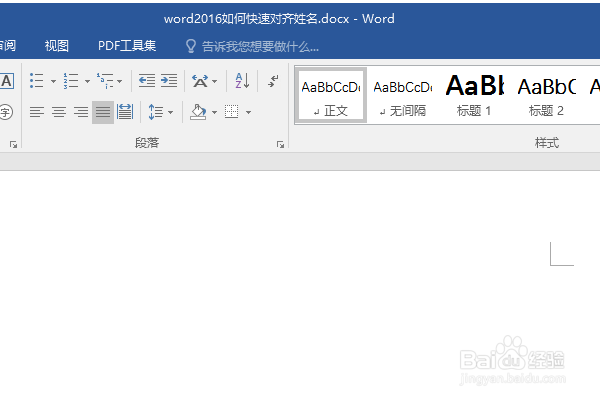Viewport: 600px width, 400px height.
Task: Click the multilevel list icon
Action: 105,81
